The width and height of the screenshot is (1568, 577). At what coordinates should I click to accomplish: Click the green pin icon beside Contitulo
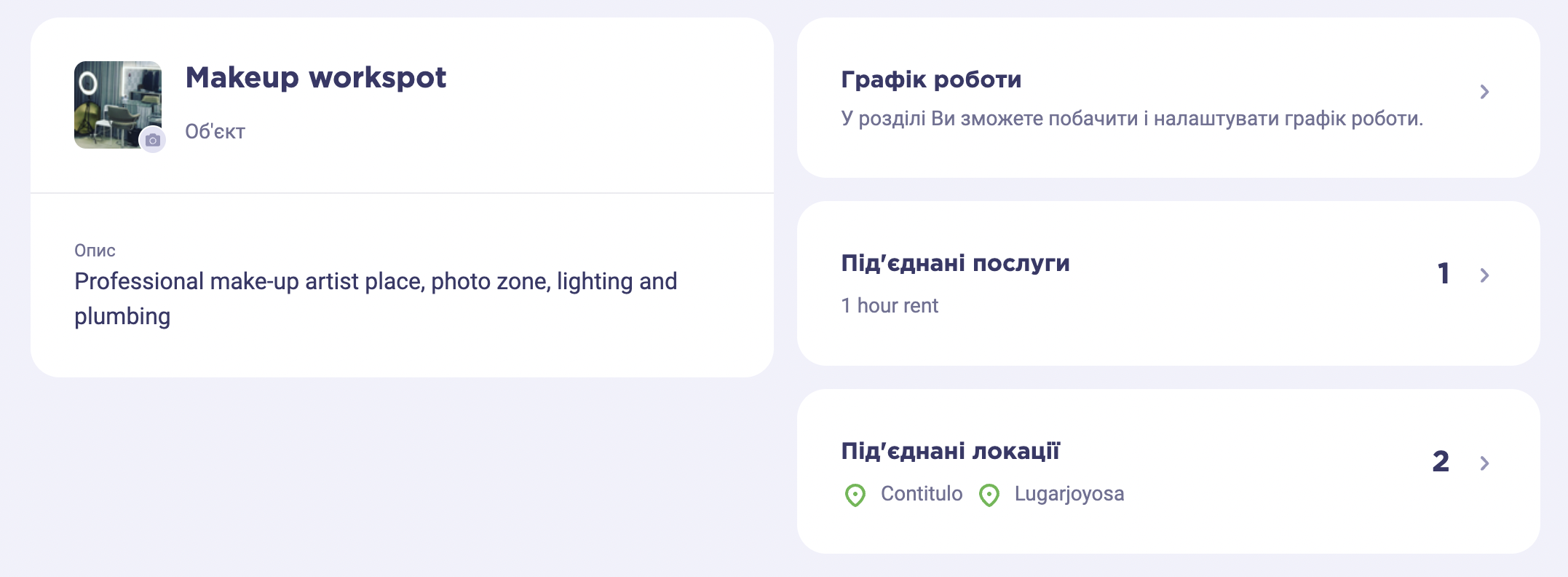855,495
